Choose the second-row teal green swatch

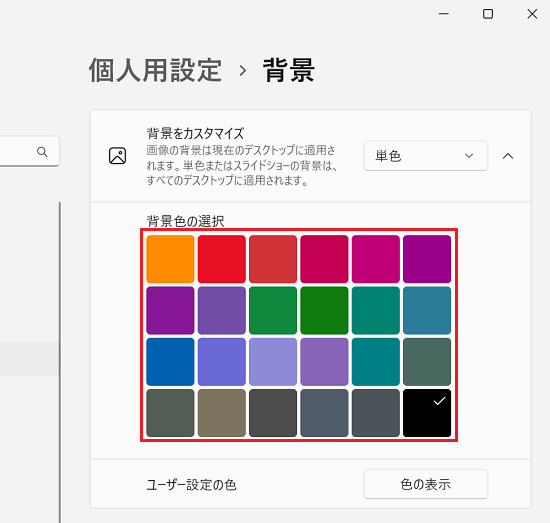click(376, 310)
